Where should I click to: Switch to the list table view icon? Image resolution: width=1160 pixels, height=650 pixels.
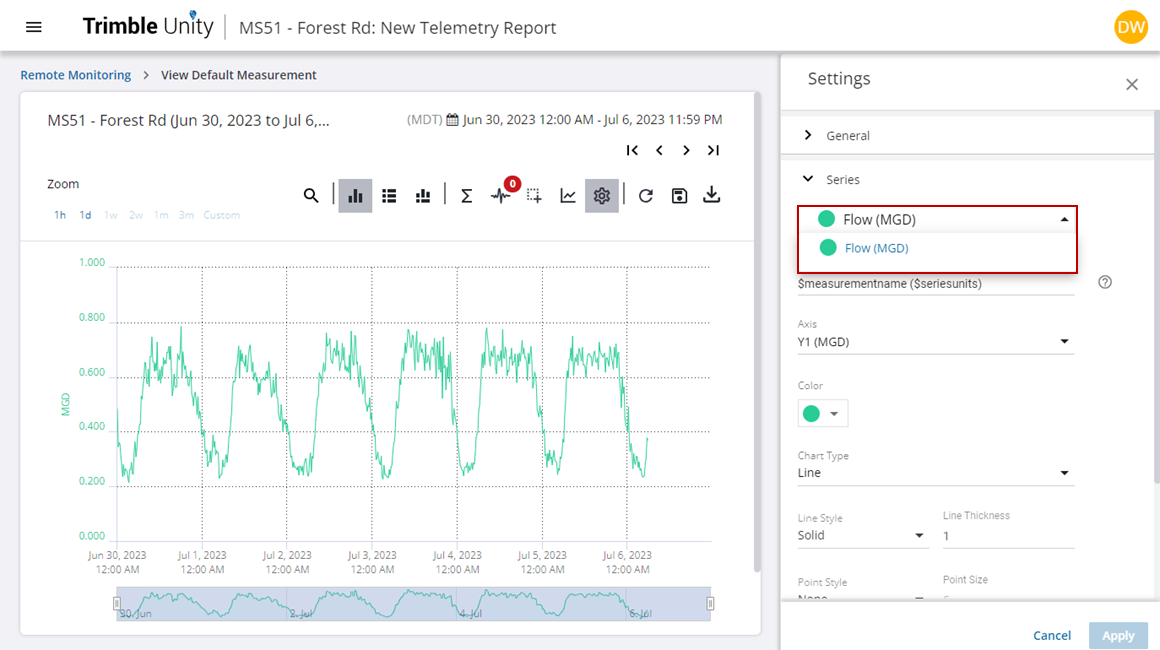pos(390,196)
